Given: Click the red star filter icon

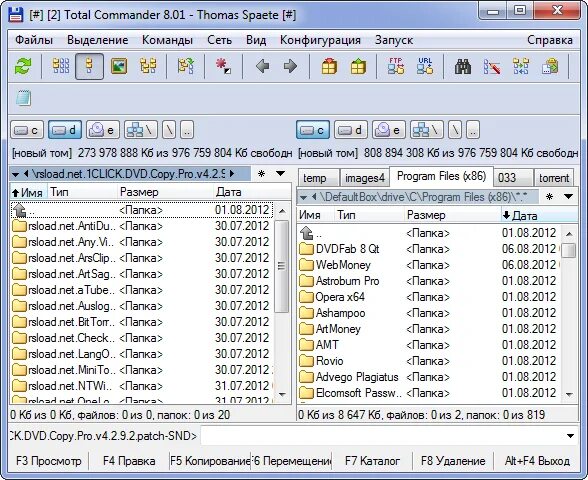Looking at the screenshot, I should pos(224,66).
